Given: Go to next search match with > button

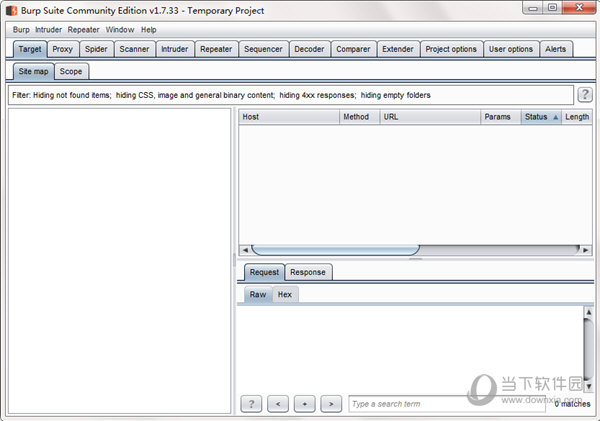Looking at the screenshot, I should tap(331, 403).
